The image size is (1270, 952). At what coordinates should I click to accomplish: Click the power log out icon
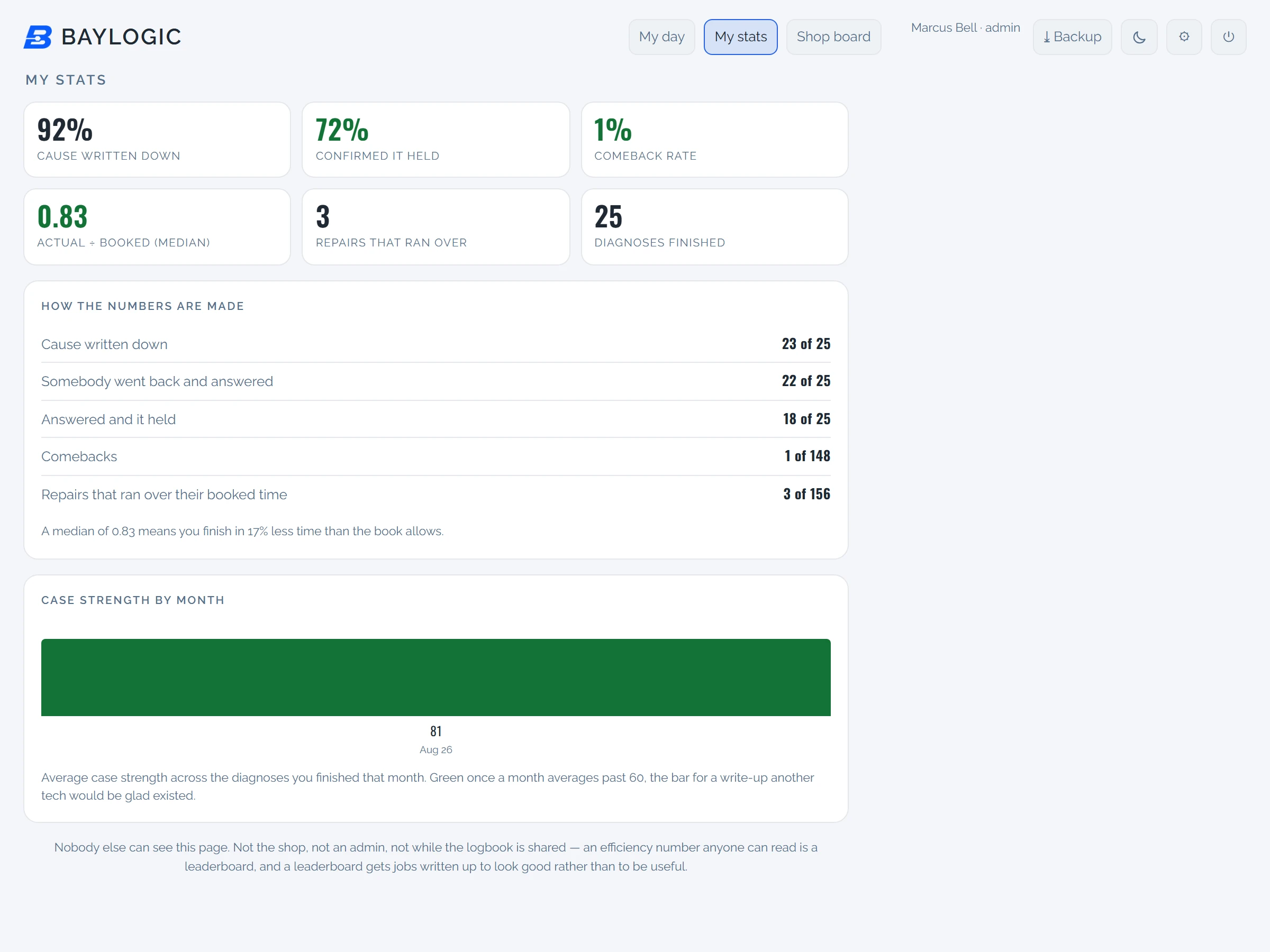point(1228,36)
